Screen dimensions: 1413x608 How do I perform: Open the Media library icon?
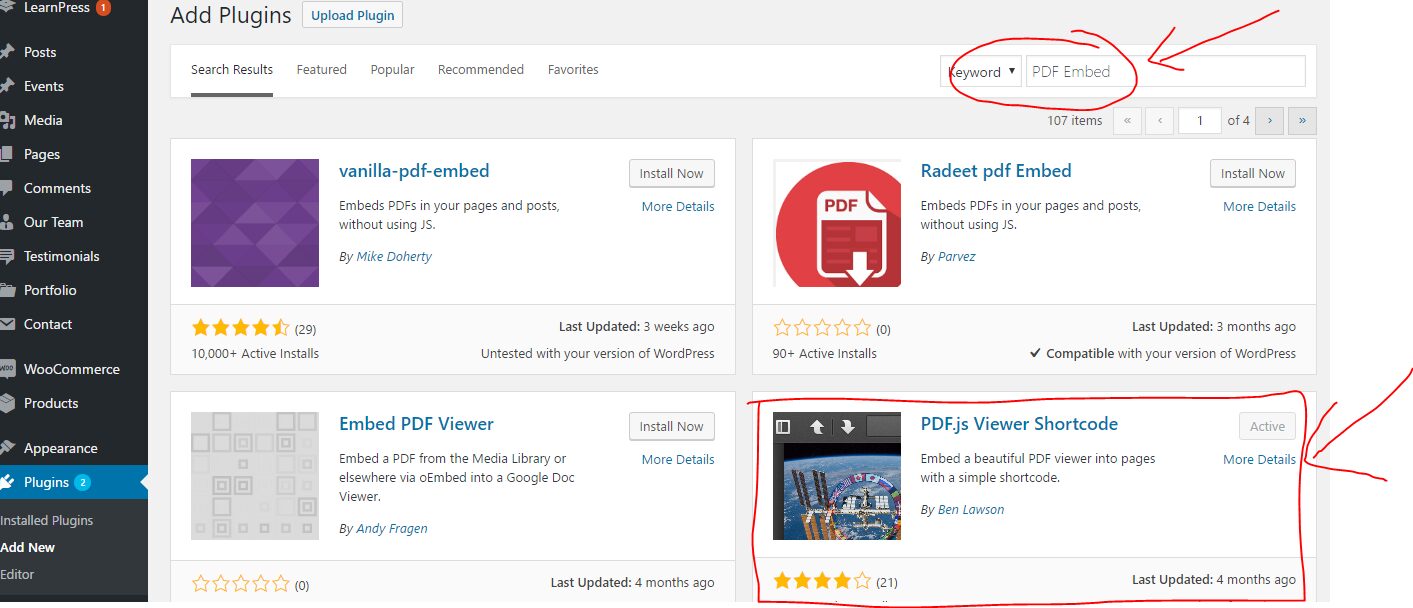click(6, 120)
